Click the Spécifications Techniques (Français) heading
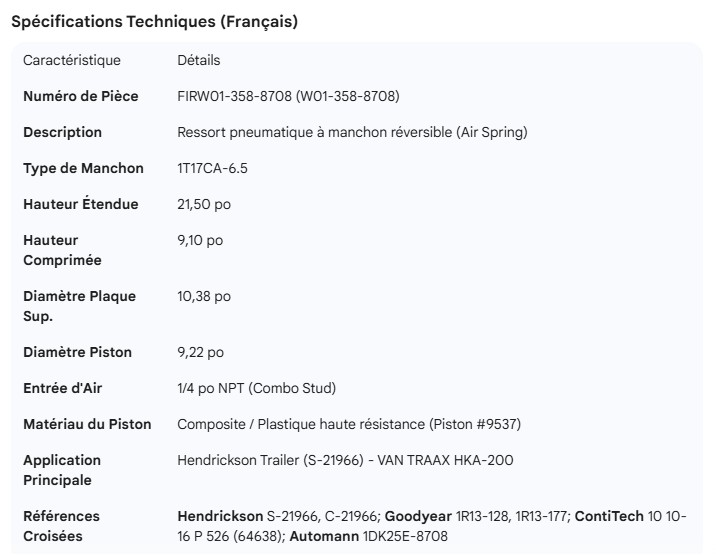716x555 pixels. pyautogui.click(x=154, y=22)
